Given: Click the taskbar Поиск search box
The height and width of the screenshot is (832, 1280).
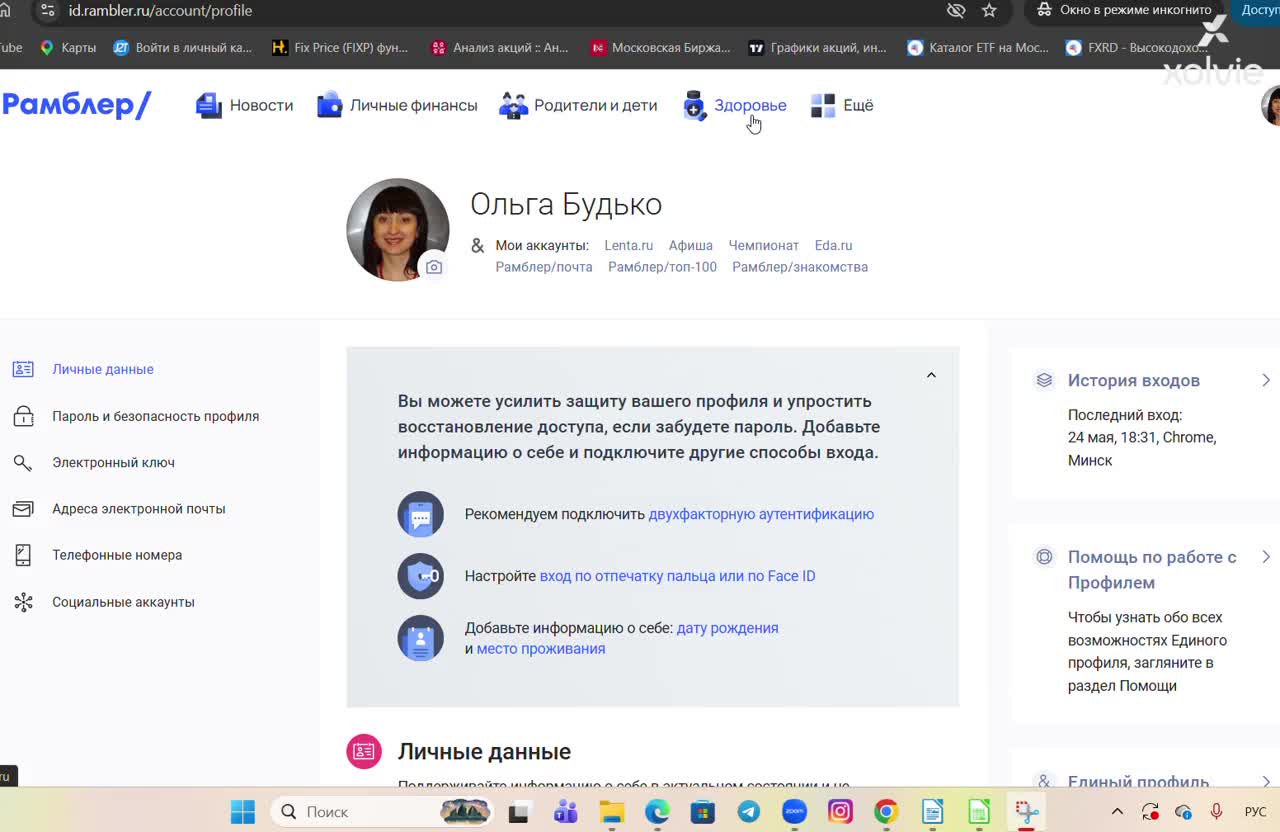Looking at the screenshot, I should pyautogui.click(x=383, y=812).
